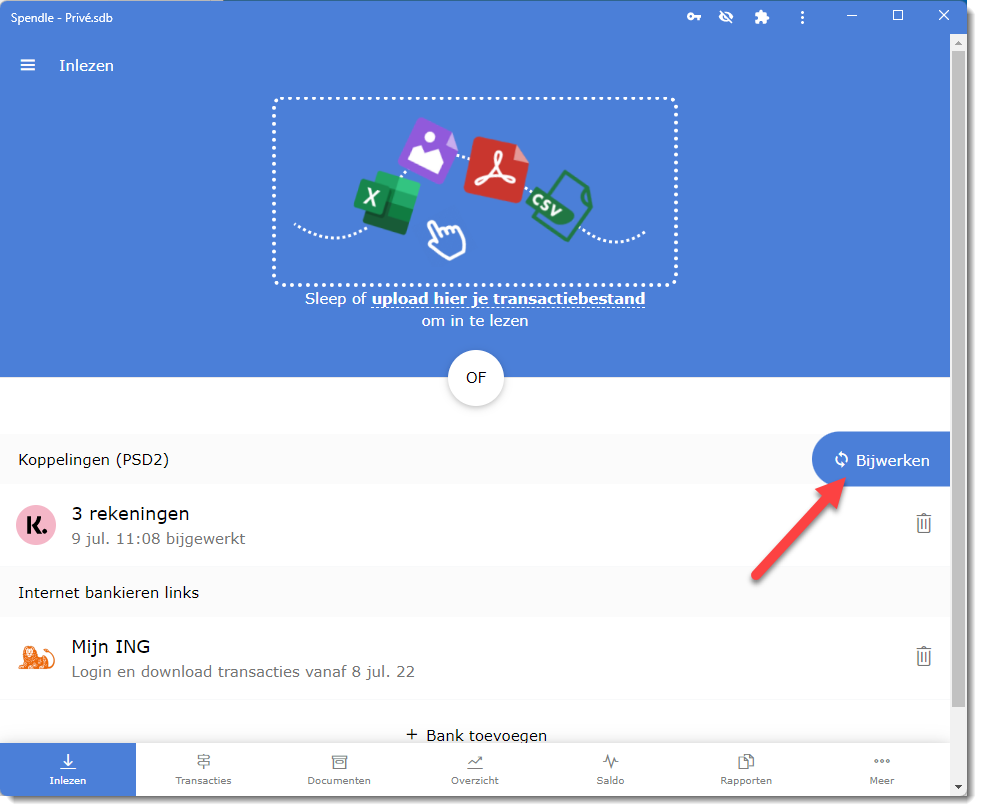Click '9 jul. 11:08 bijgewerkt' text
The image size is (982, 811).
click(x=158, y=539)
